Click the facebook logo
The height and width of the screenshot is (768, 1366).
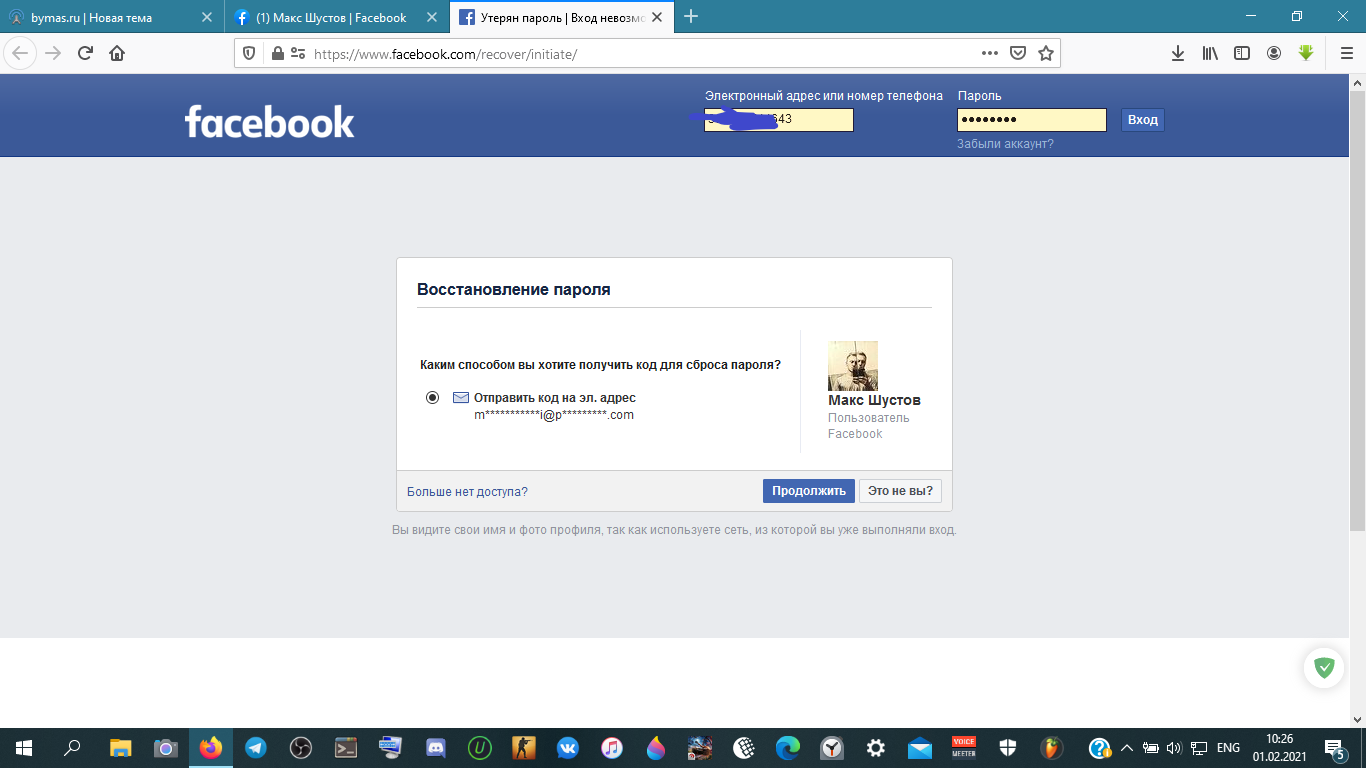coord(270,122)
